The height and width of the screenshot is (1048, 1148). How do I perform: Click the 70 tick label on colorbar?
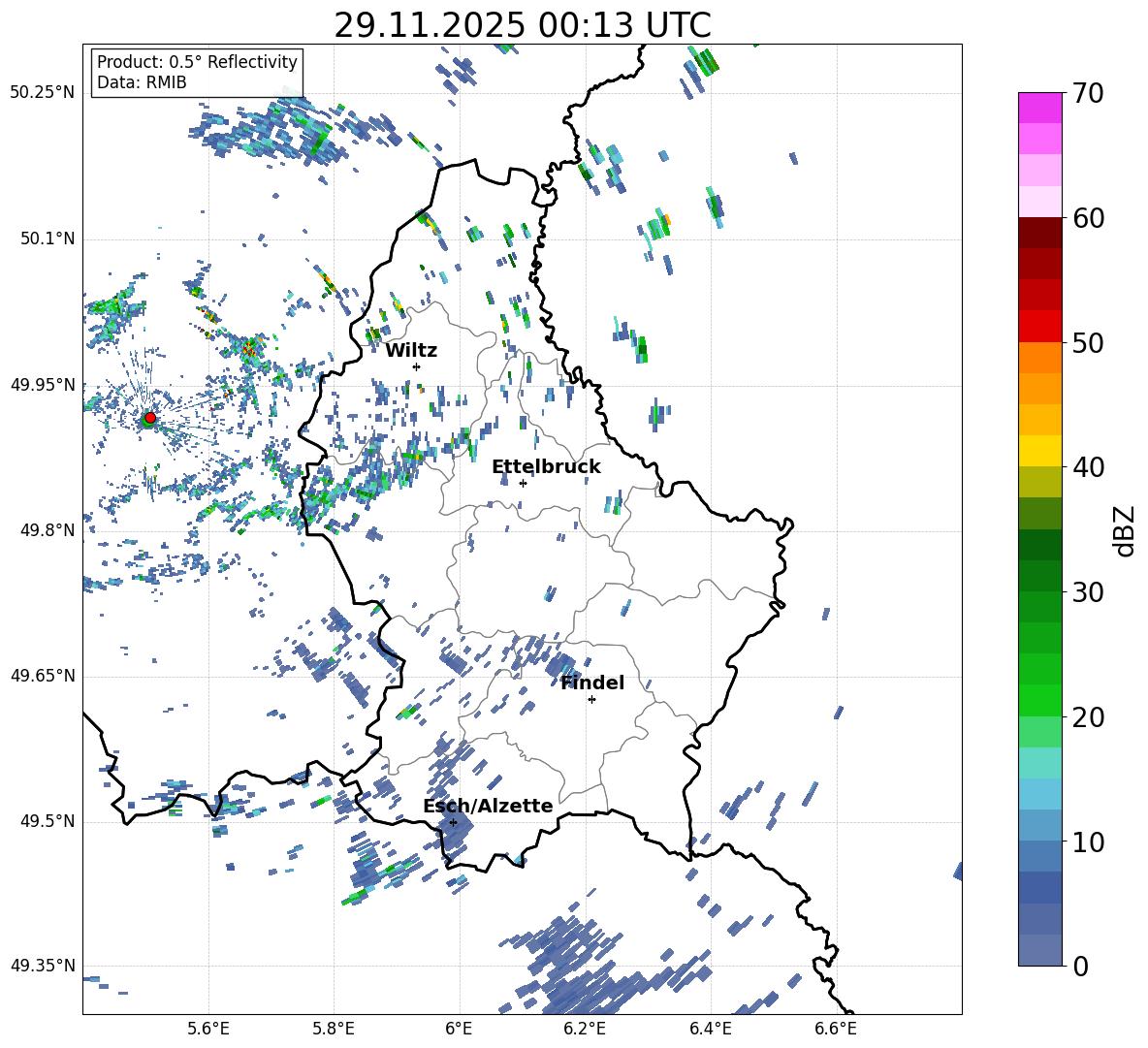point(1089,94)
